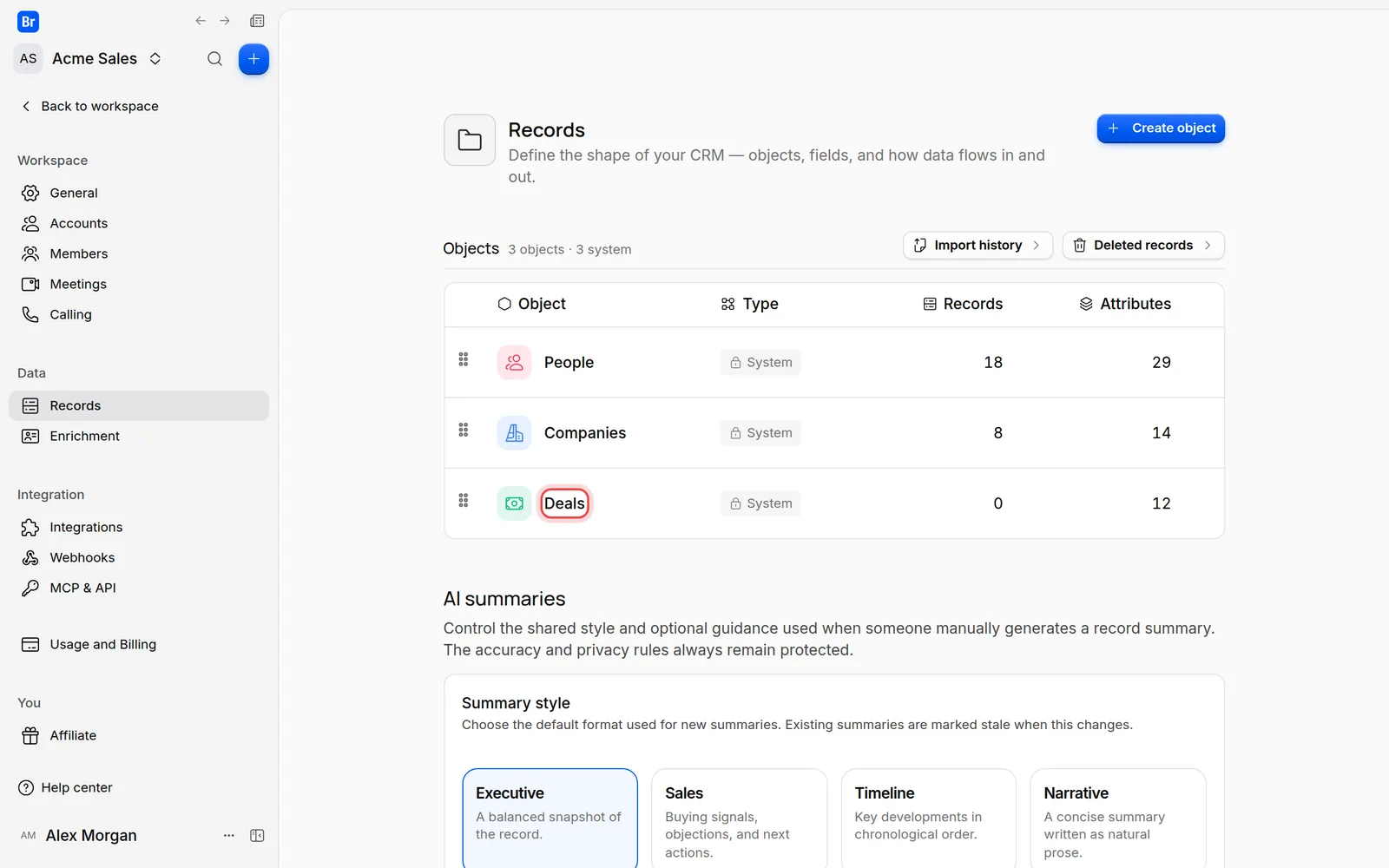The width and height of the screenshot is (1389, 868).
Task: Open Import history
Action: coord(978,246)
